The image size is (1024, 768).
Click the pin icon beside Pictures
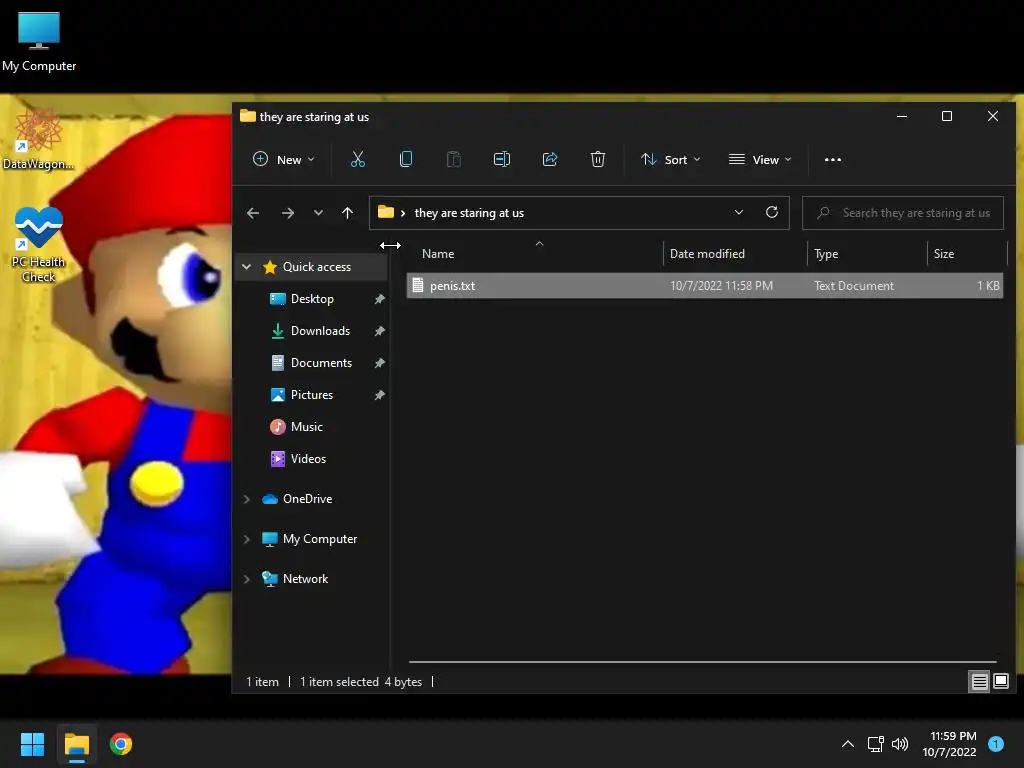[379, 395]
